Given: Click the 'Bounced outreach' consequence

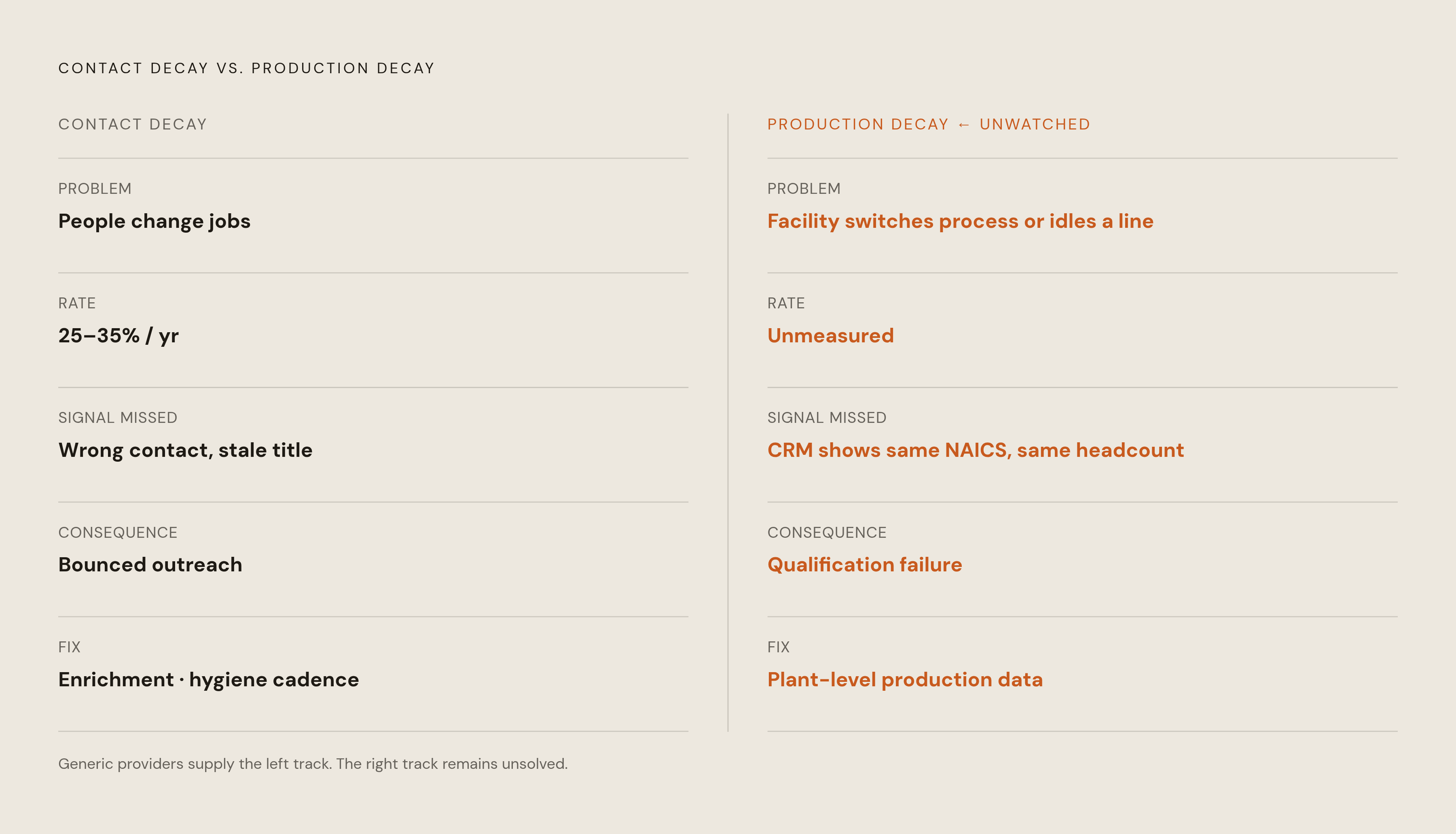Looking at the screenshot, I should coord(150,565).
